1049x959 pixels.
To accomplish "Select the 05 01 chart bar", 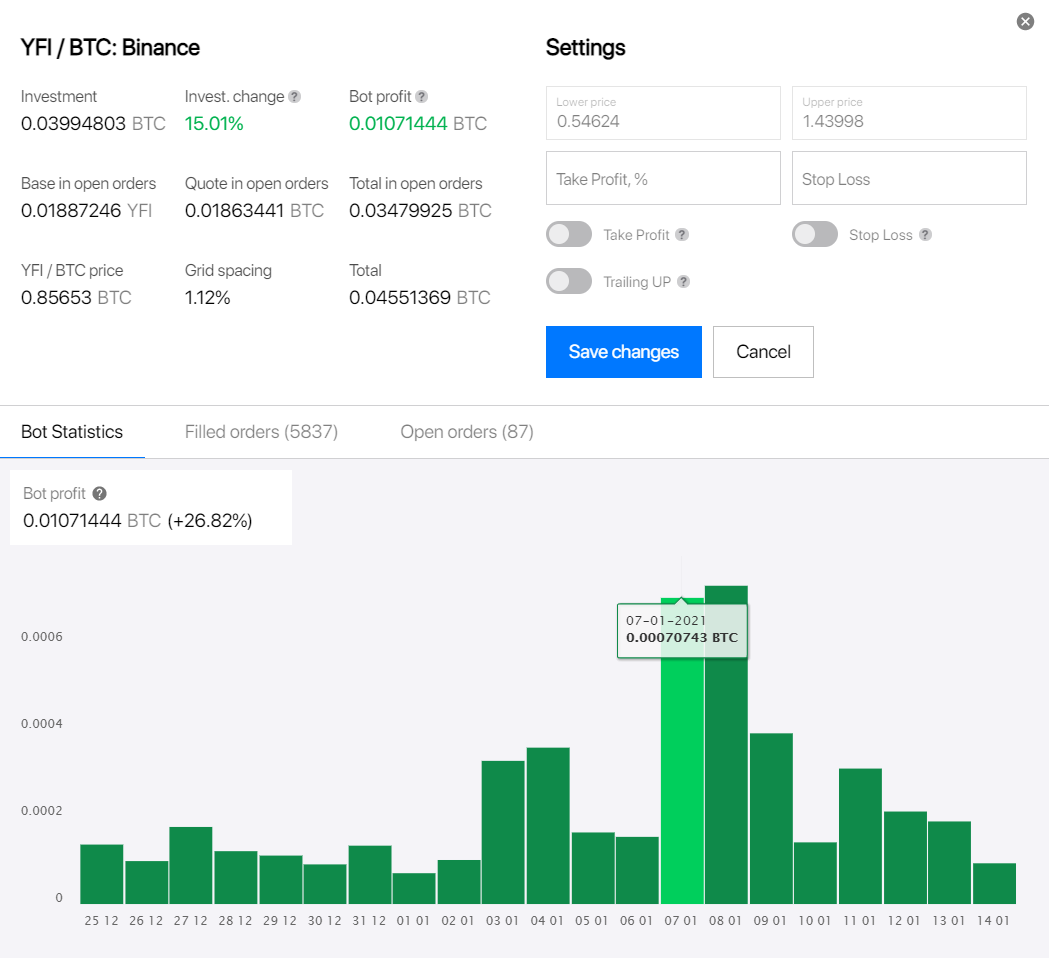I will tap(593, 868).
